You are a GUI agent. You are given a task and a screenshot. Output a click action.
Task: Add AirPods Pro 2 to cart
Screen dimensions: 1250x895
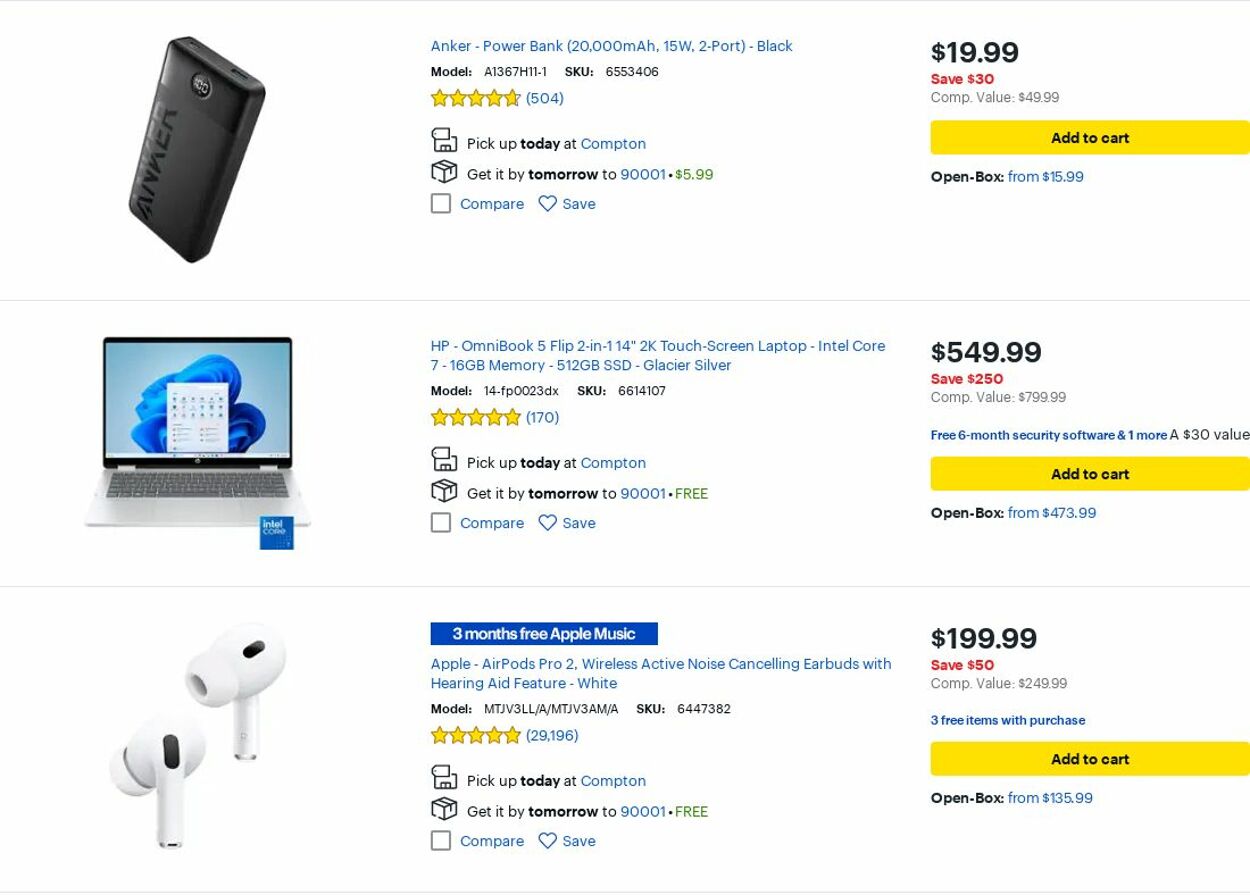pyautogui.click(x=1089, y=759)
